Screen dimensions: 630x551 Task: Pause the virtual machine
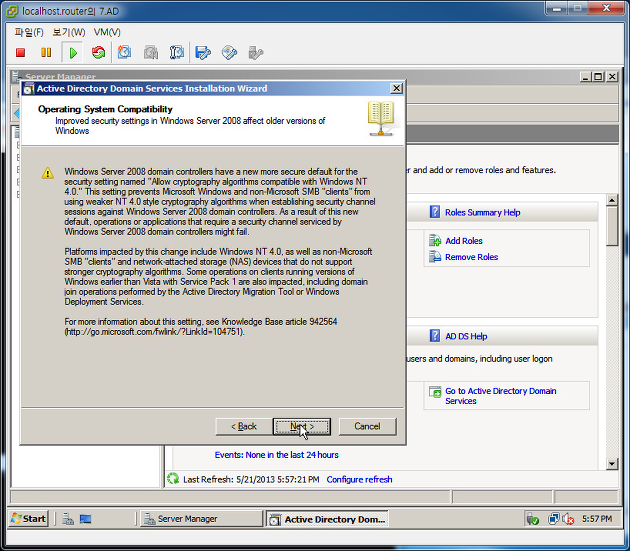tap(46, 53)
